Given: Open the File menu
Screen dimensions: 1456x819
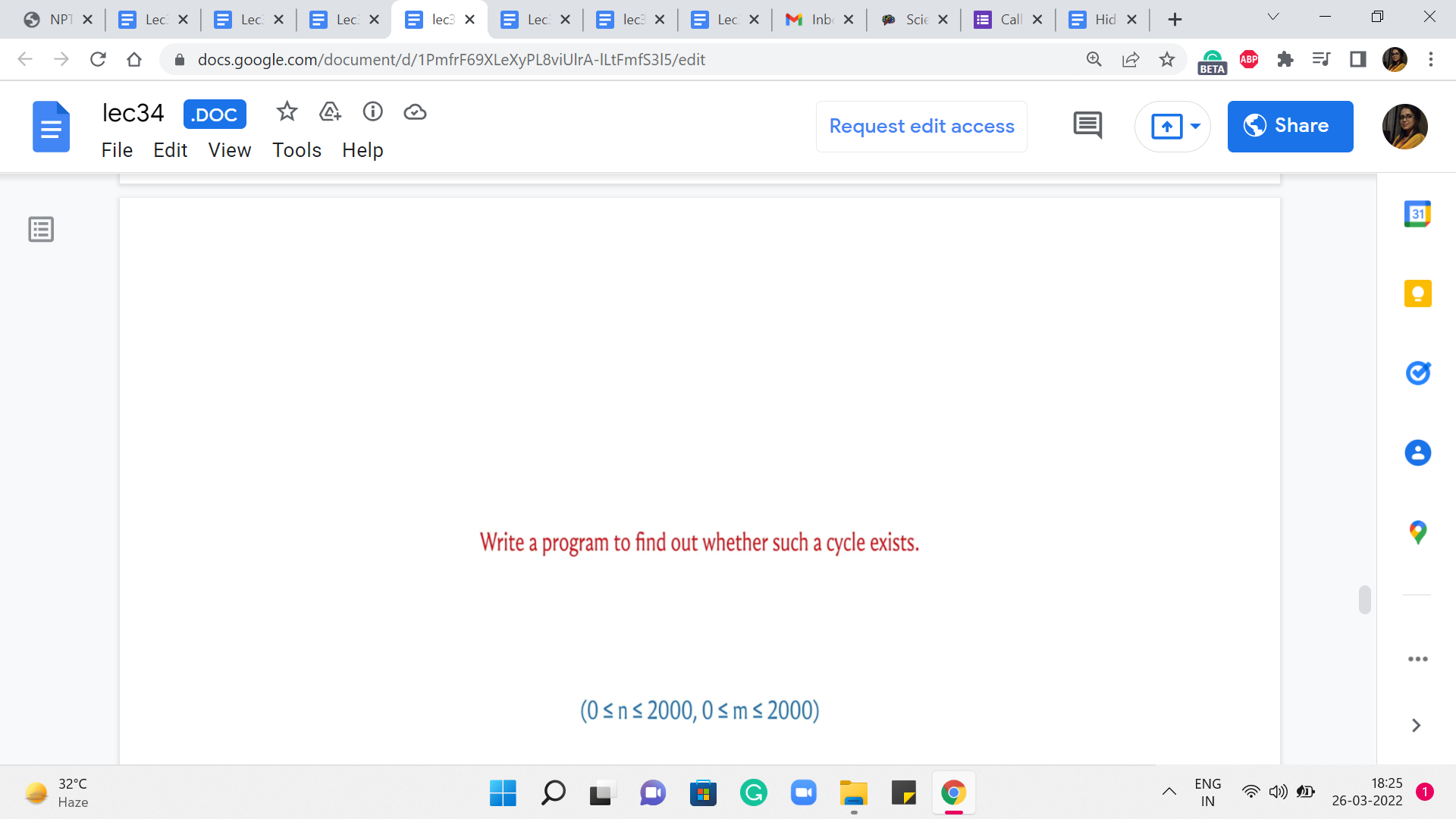Looking at the screenshot, I should (117, 150).
